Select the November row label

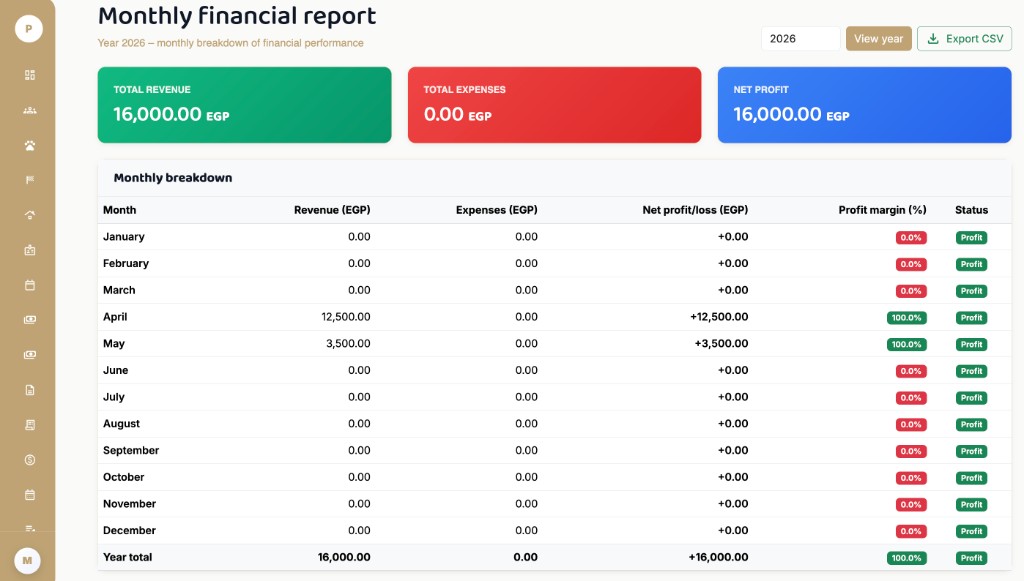pos(129,504)
